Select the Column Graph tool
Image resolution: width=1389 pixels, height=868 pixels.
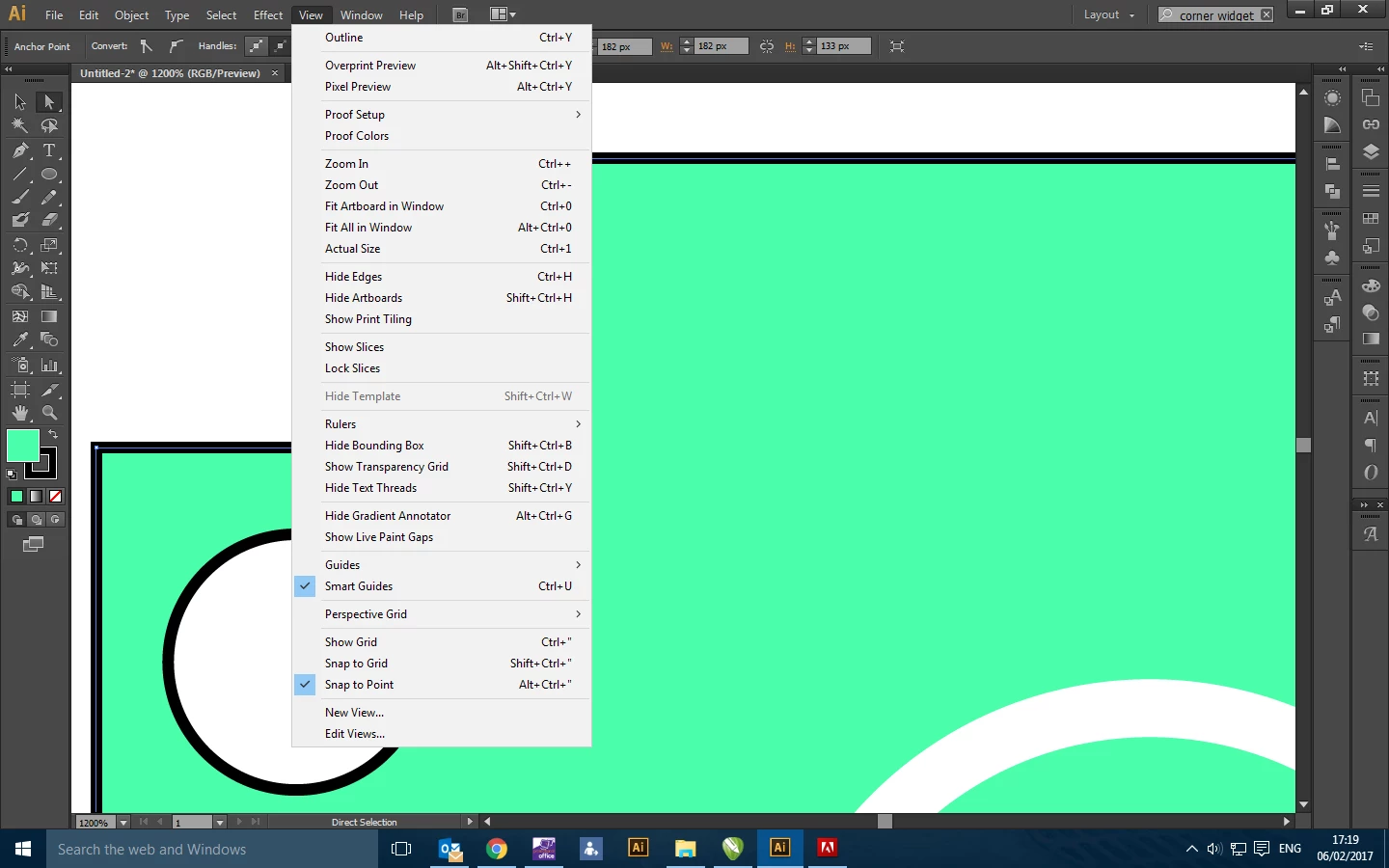(x=49, y=365)
